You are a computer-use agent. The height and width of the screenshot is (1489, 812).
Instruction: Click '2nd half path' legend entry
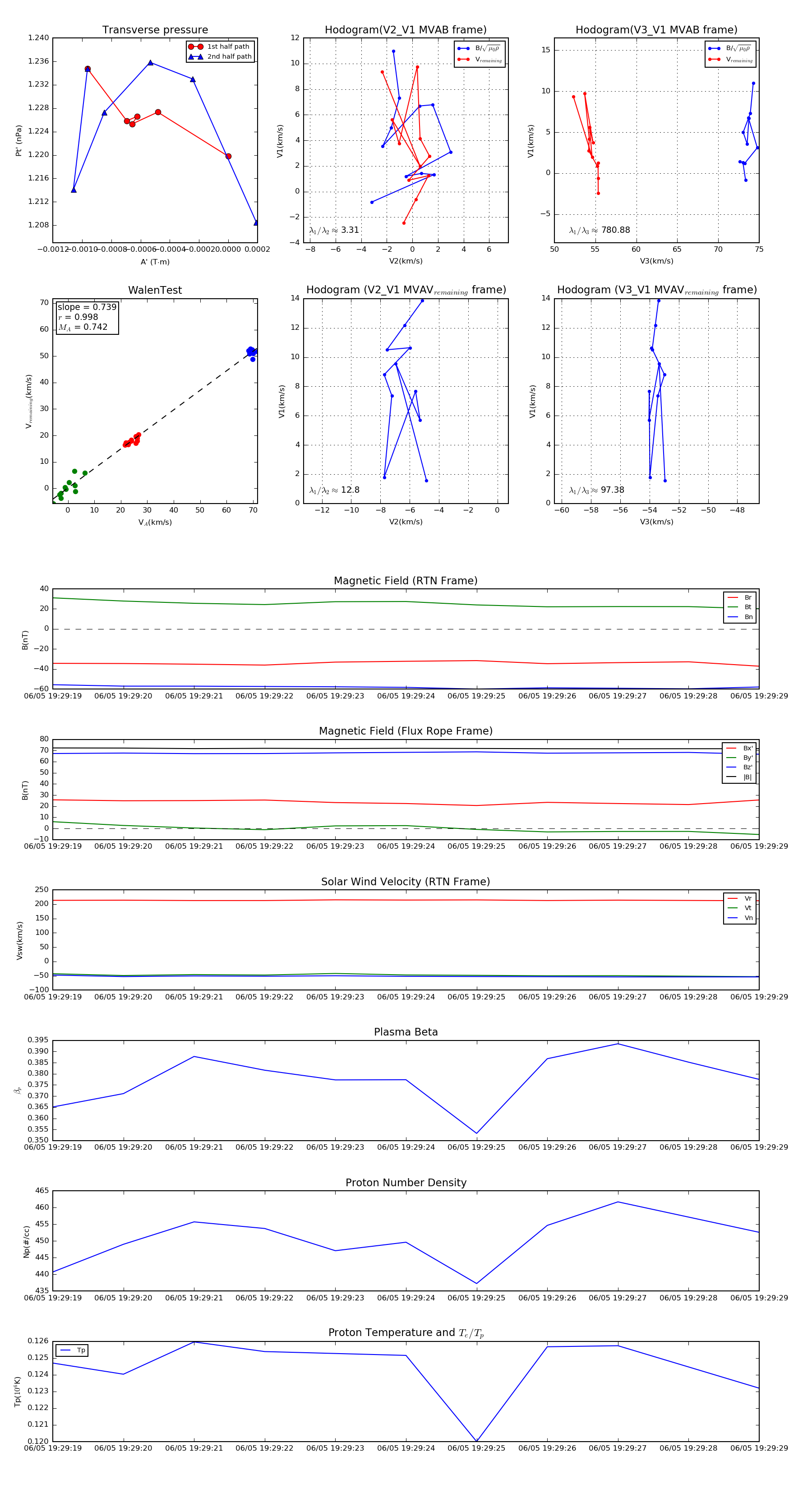click(x=220, y=57)
